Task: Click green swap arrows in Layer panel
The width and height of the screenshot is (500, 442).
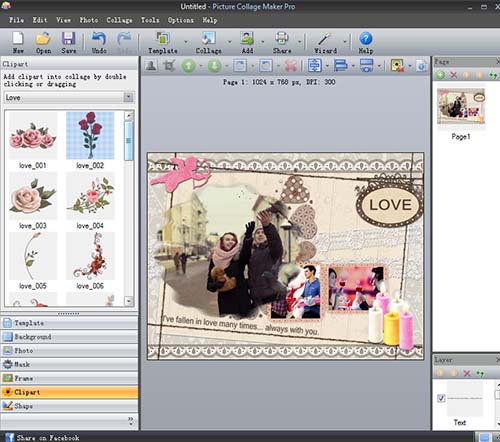Action: coord(480,373)
